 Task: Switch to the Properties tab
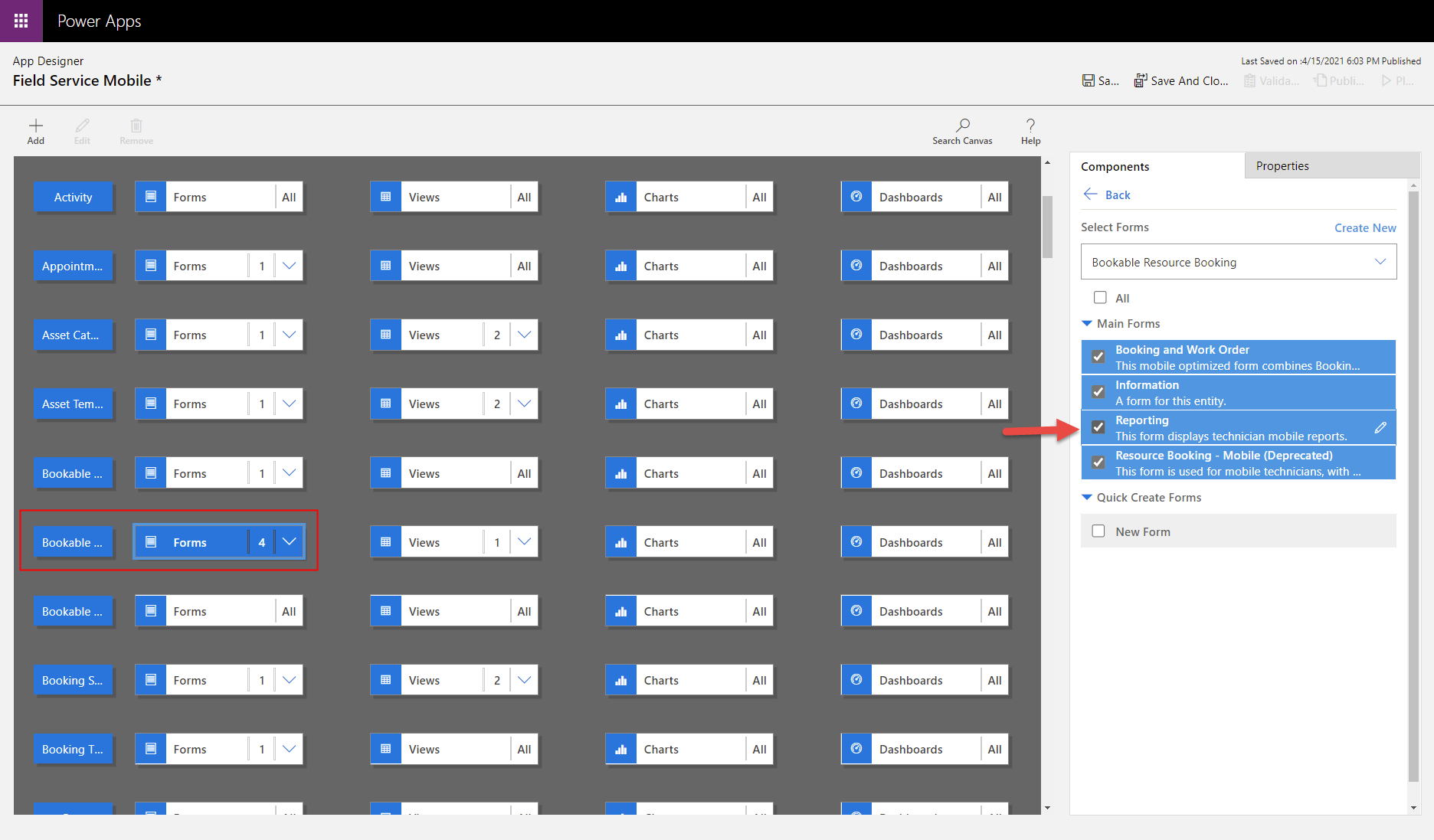click(x=1331, y=165)
